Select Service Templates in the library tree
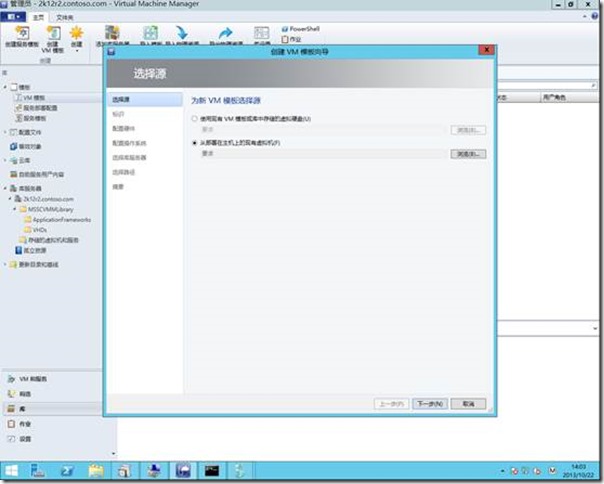 (x=30, y=118)
